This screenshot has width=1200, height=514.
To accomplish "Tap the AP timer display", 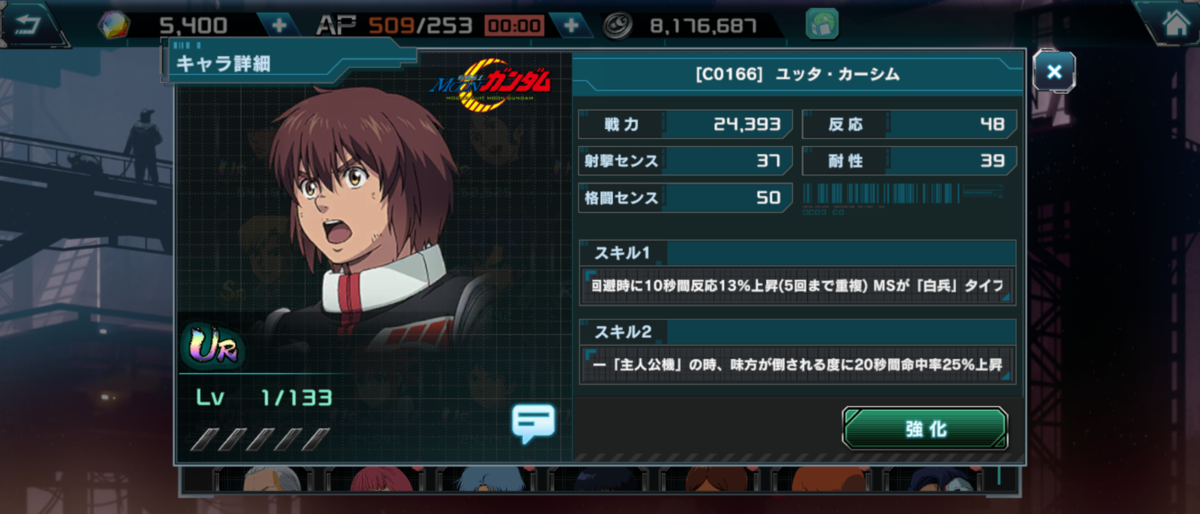I will pyautogui.click(x=515, y=26).
